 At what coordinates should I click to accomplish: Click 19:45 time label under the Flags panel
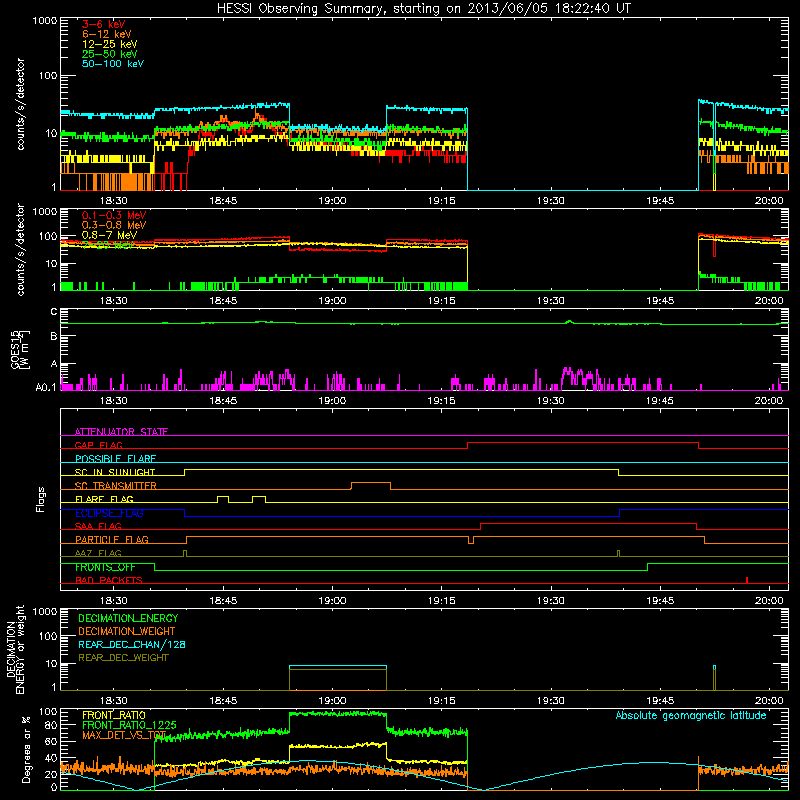(x=660, y=601)
